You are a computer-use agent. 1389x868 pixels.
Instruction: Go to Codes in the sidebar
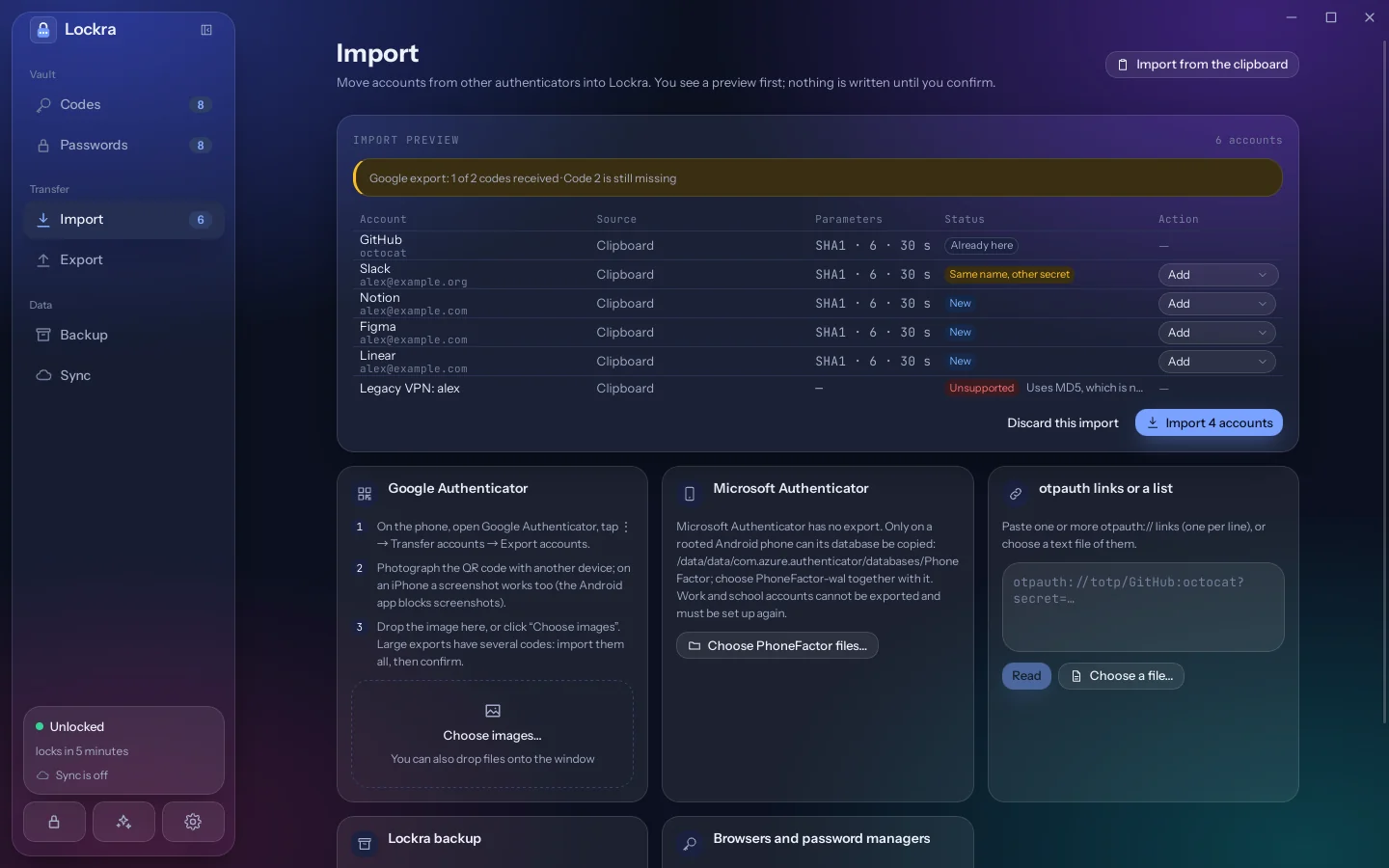click(123, 105)
